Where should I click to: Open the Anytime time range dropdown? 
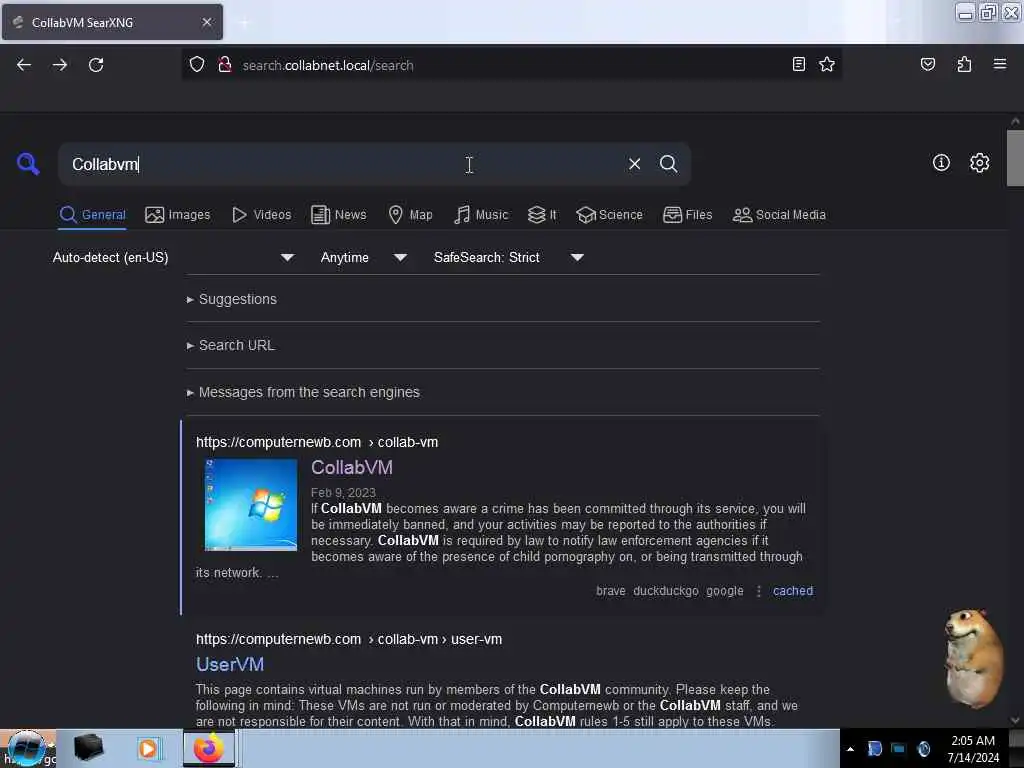click(x=364, y=257)
